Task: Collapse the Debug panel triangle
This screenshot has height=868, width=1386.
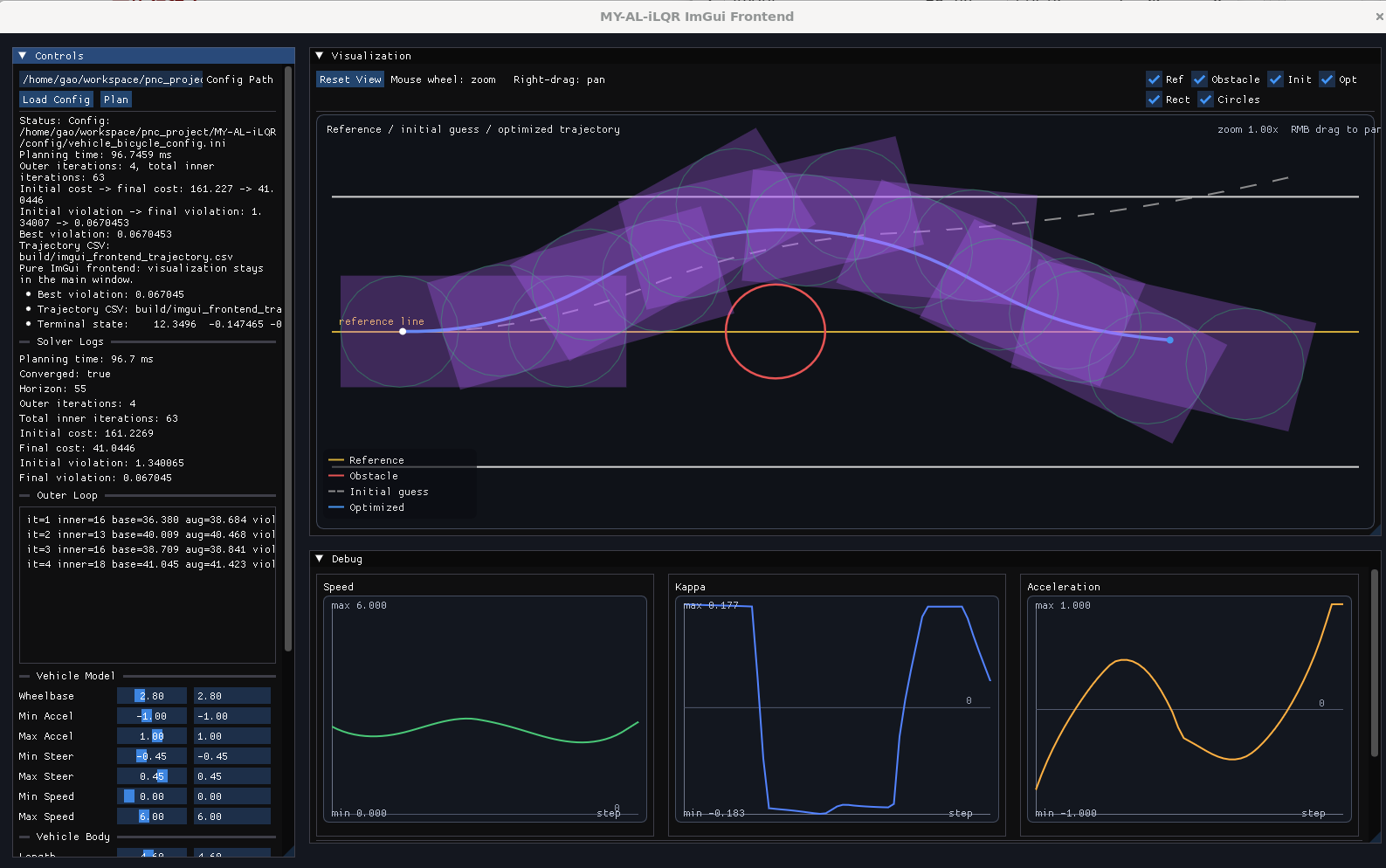Action: point(319,559)
